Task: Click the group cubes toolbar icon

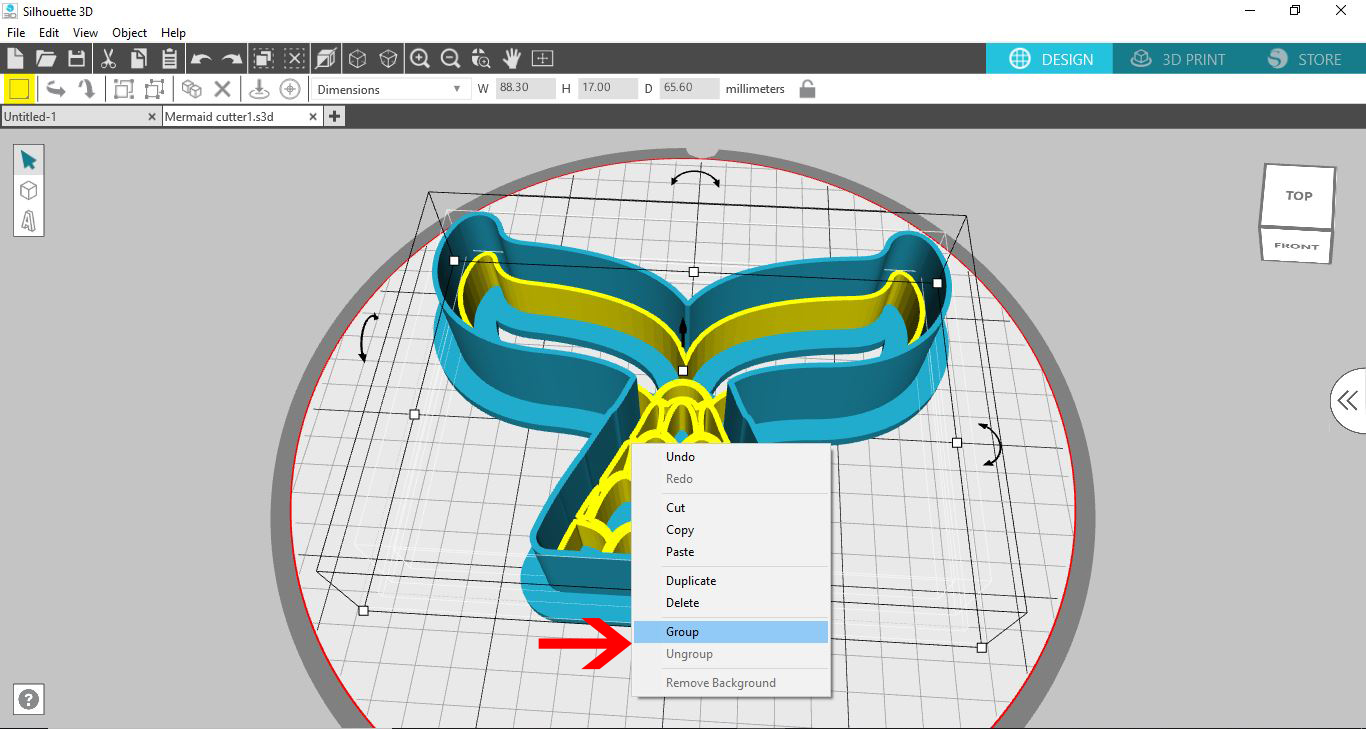Action: (191, 89)
